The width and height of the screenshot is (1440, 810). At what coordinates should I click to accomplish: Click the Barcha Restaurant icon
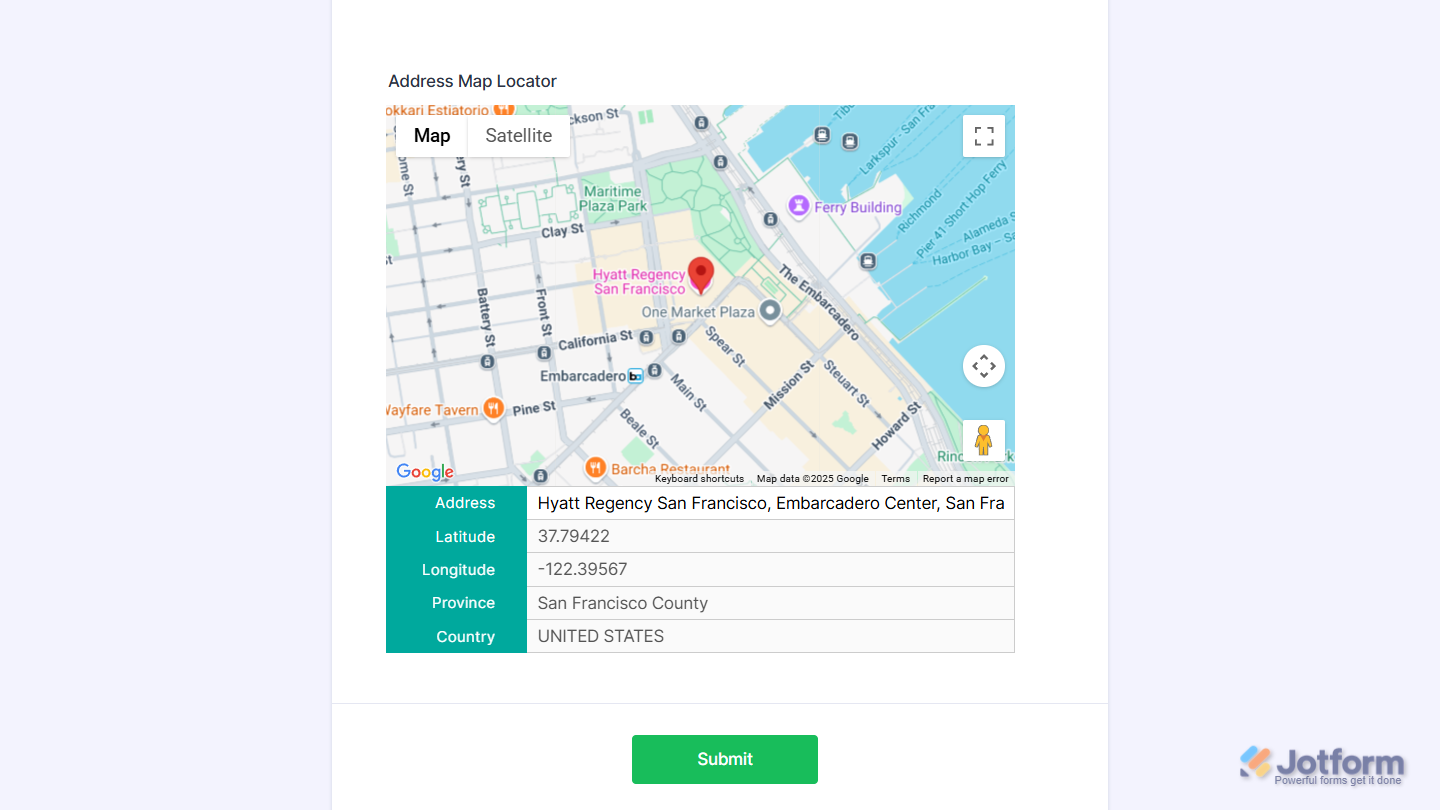[x=595, y=466]
